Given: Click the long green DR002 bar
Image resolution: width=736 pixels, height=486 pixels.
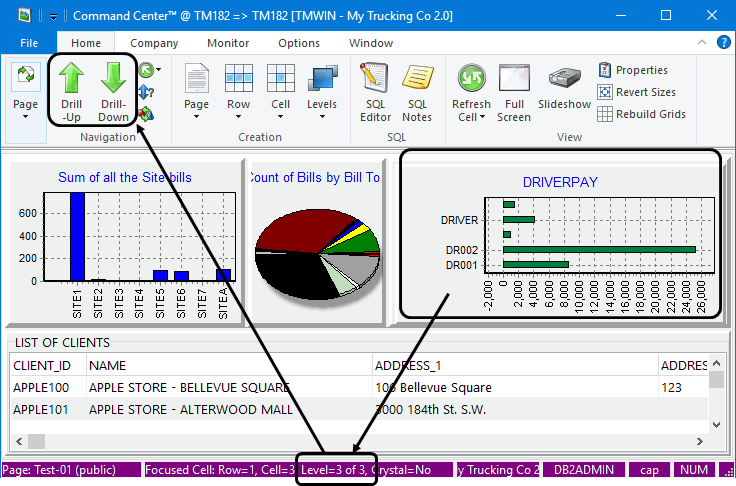Looking at the screenshot, I should tap(599, 250).
